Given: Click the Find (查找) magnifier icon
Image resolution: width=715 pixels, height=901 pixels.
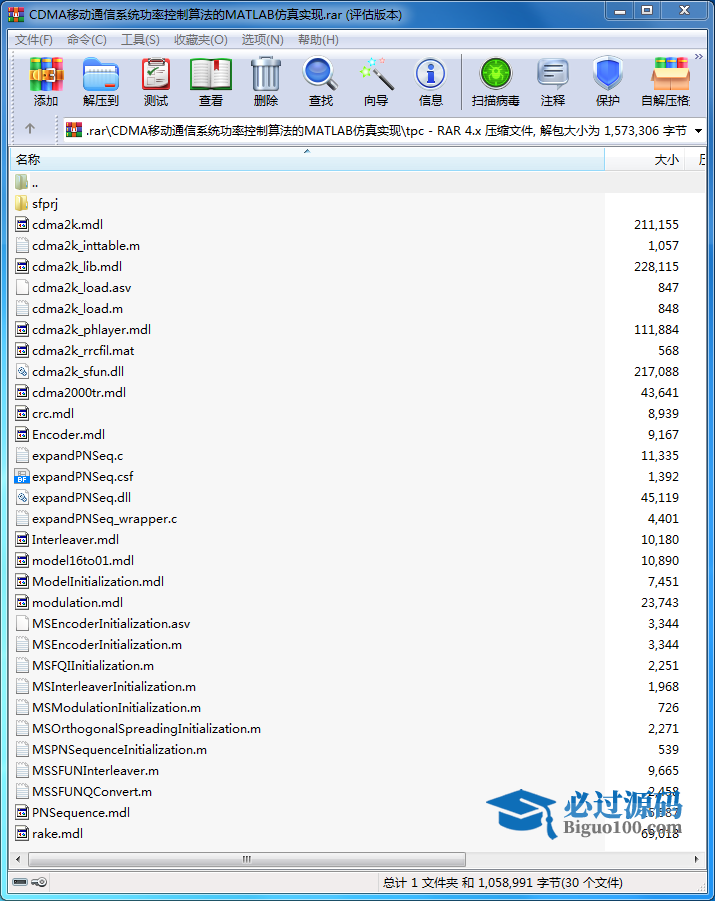Looking at the screenshot, I should [320, 75].
